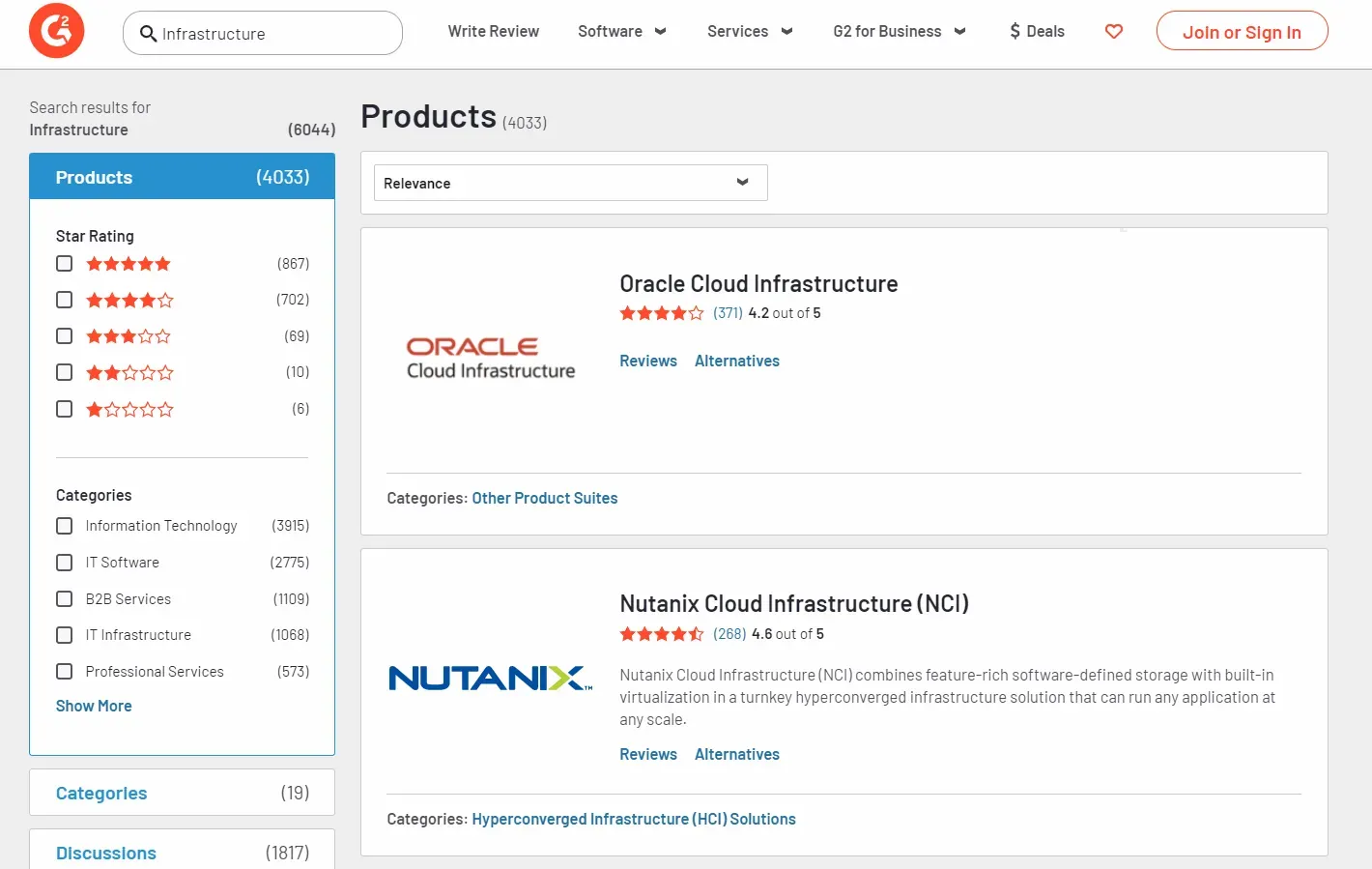
Task: Open Alternatives for Nutanix Cloud Infrastructure
Action: tap(736, 754)
